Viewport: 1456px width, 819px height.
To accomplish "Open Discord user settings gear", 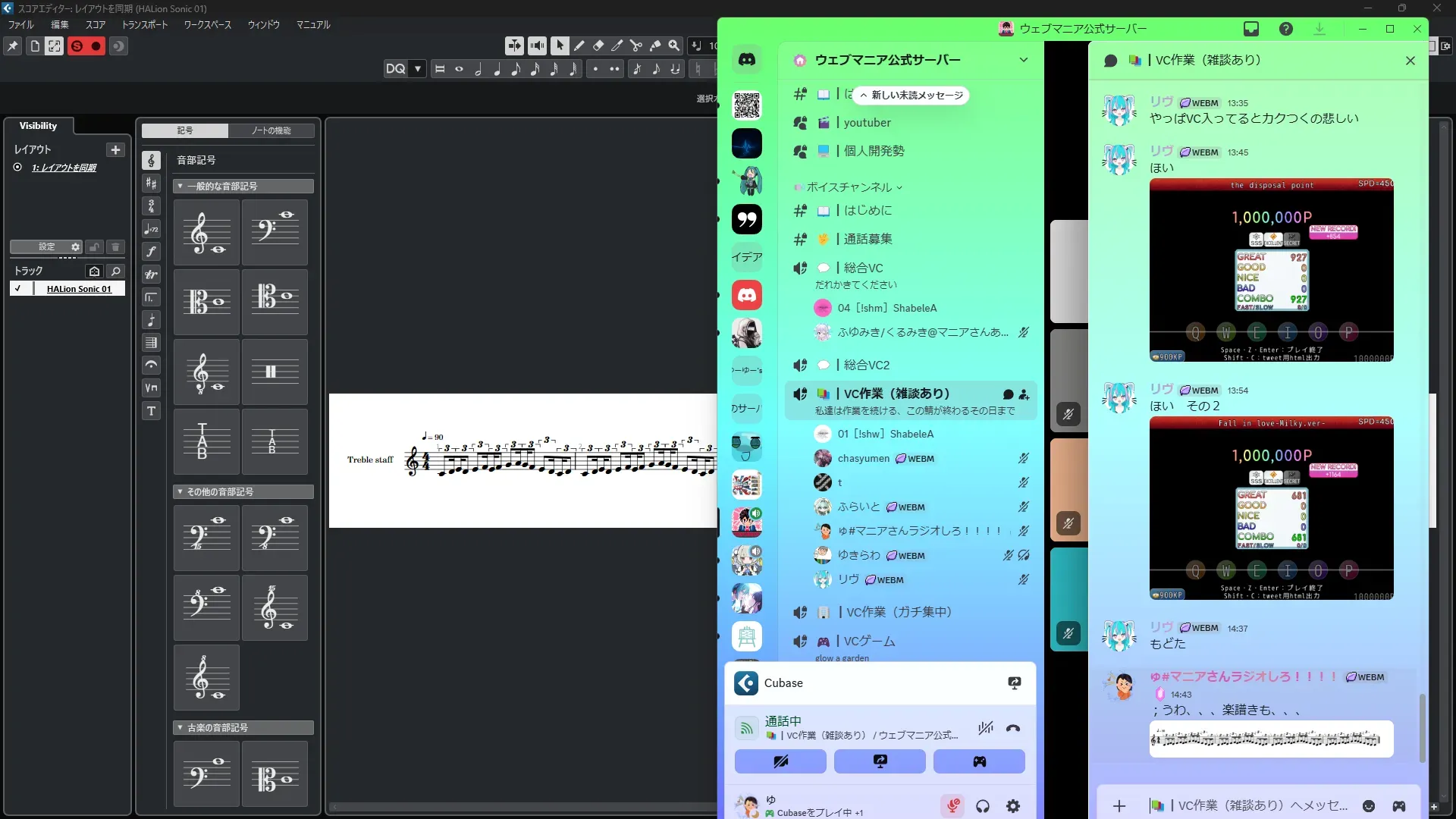I will [x=1013, y=806].
